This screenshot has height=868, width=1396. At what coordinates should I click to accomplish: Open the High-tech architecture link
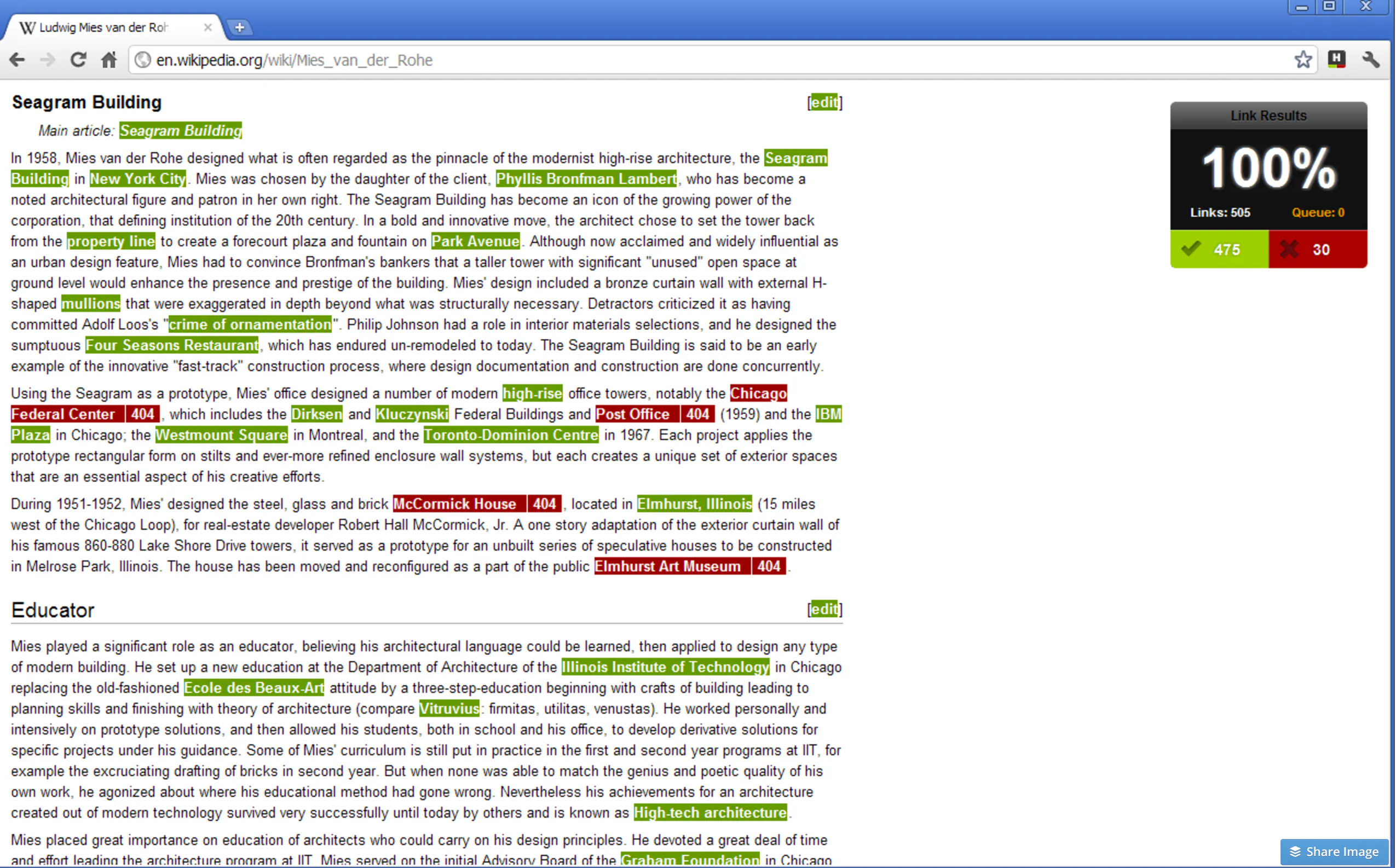pyautogui.click(x=711, y=812)
